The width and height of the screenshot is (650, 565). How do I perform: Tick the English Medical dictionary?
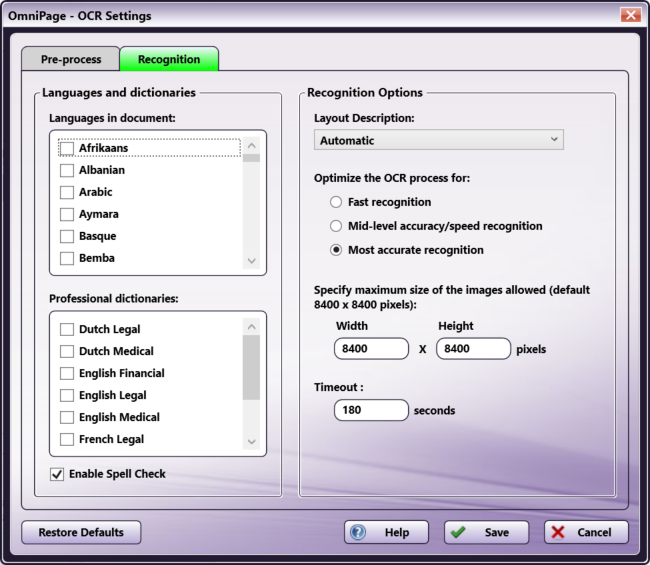pos(67,417)
